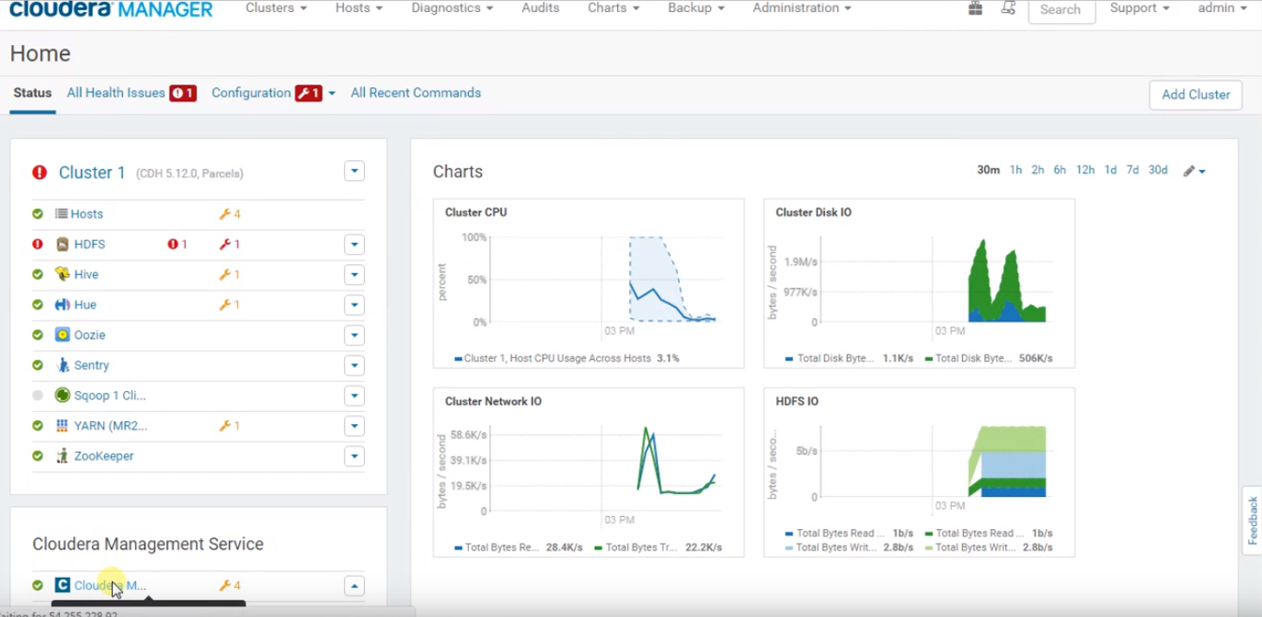This screenshot has width=1262, height=617.
Task: Set chart range to 6h
Action: 1059,170
